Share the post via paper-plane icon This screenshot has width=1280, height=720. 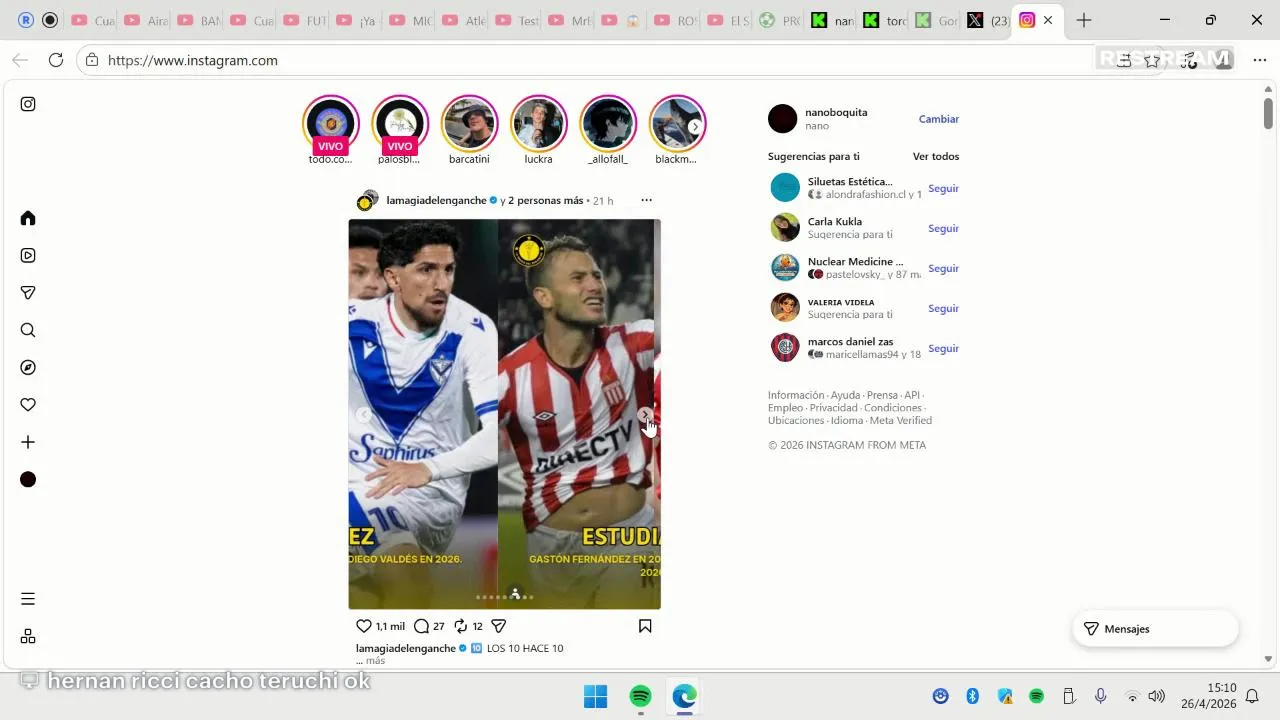pyautogui.click(x=499, y=626)
